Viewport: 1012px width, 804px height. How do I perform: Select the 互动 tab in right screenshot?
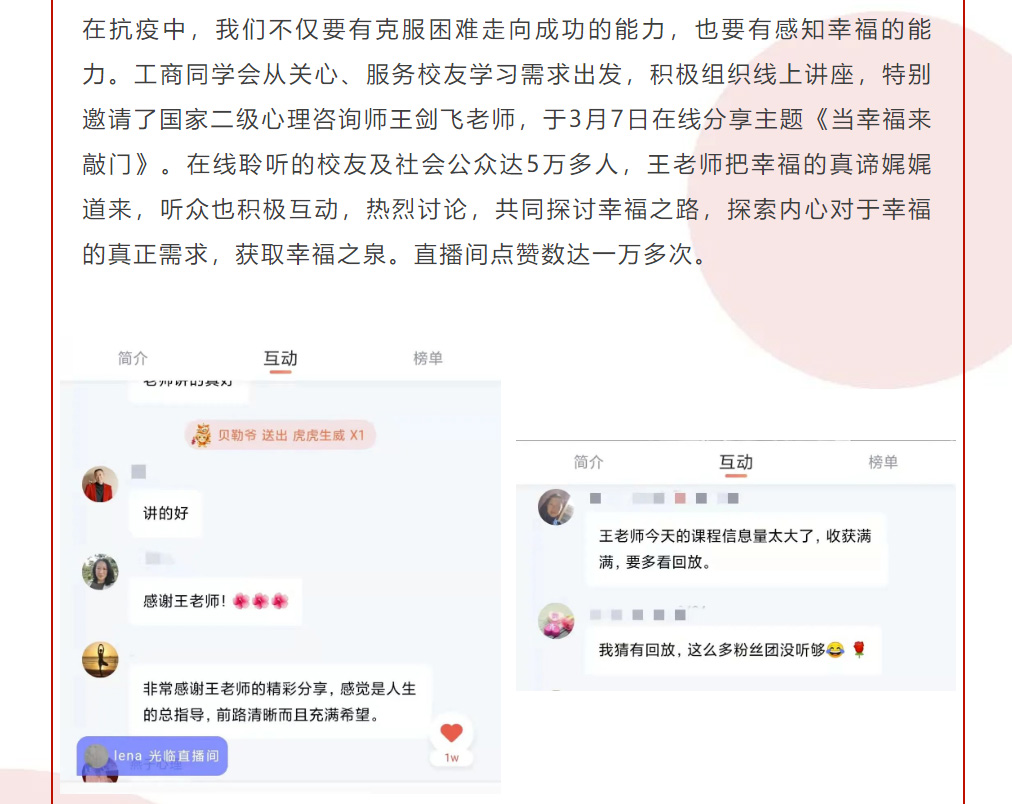(x=736, y=462)
